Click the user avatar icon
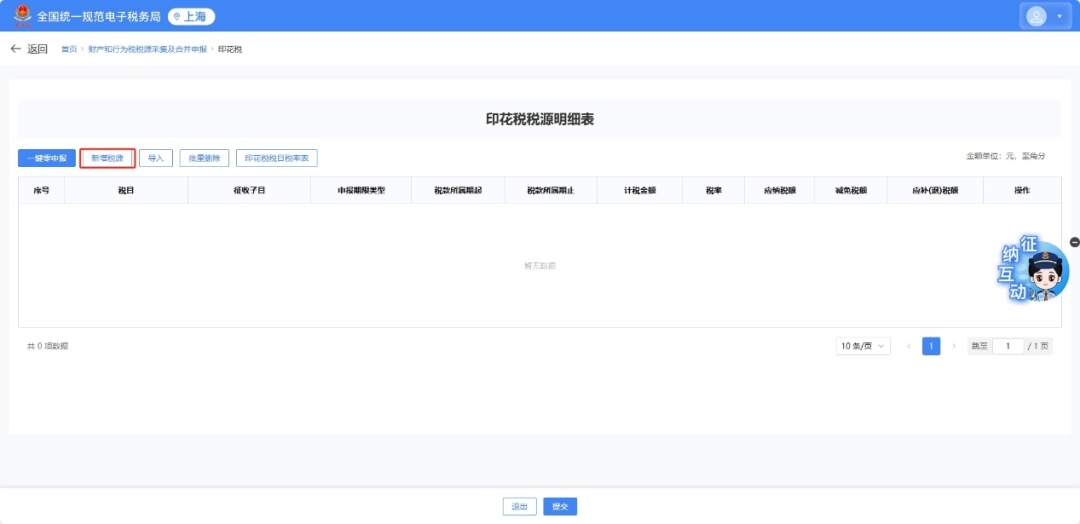The height and width of the screenshot is (524, 1080). (x=1037, y=16)
